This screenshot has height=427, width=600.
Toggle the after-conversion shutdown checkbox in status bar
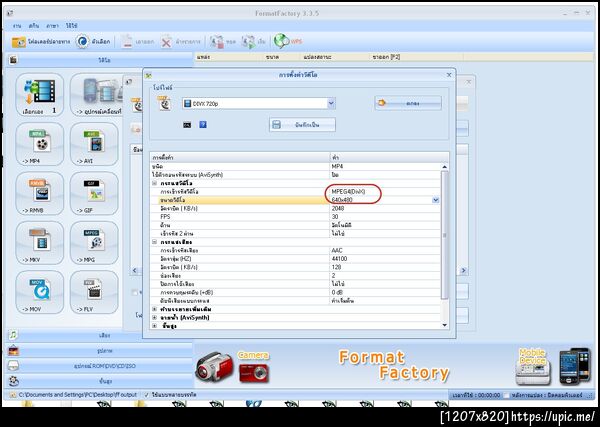(x=506, y=395)
